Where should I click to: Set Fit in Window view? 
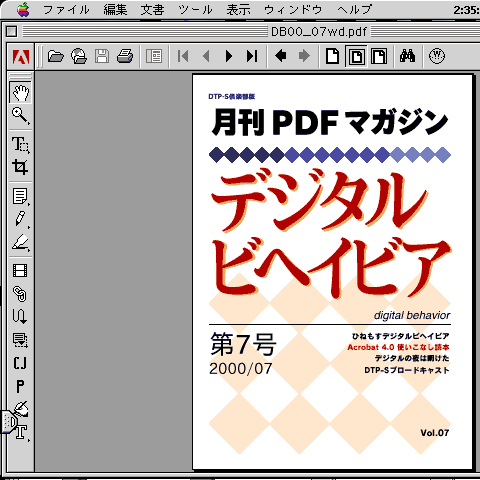pos(356,56)
